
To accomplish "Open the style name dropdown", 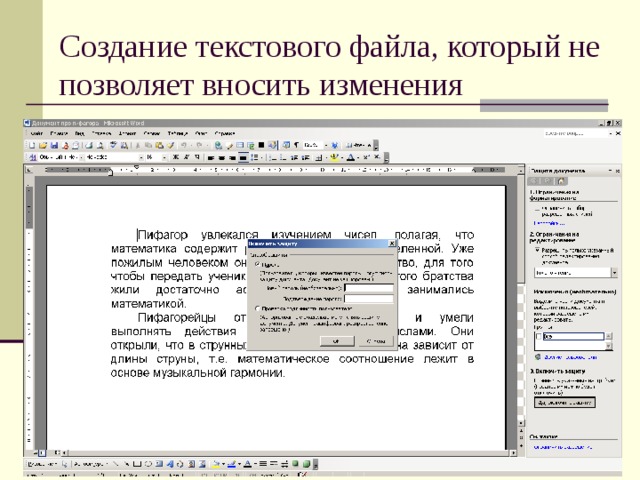I will 81,157.
